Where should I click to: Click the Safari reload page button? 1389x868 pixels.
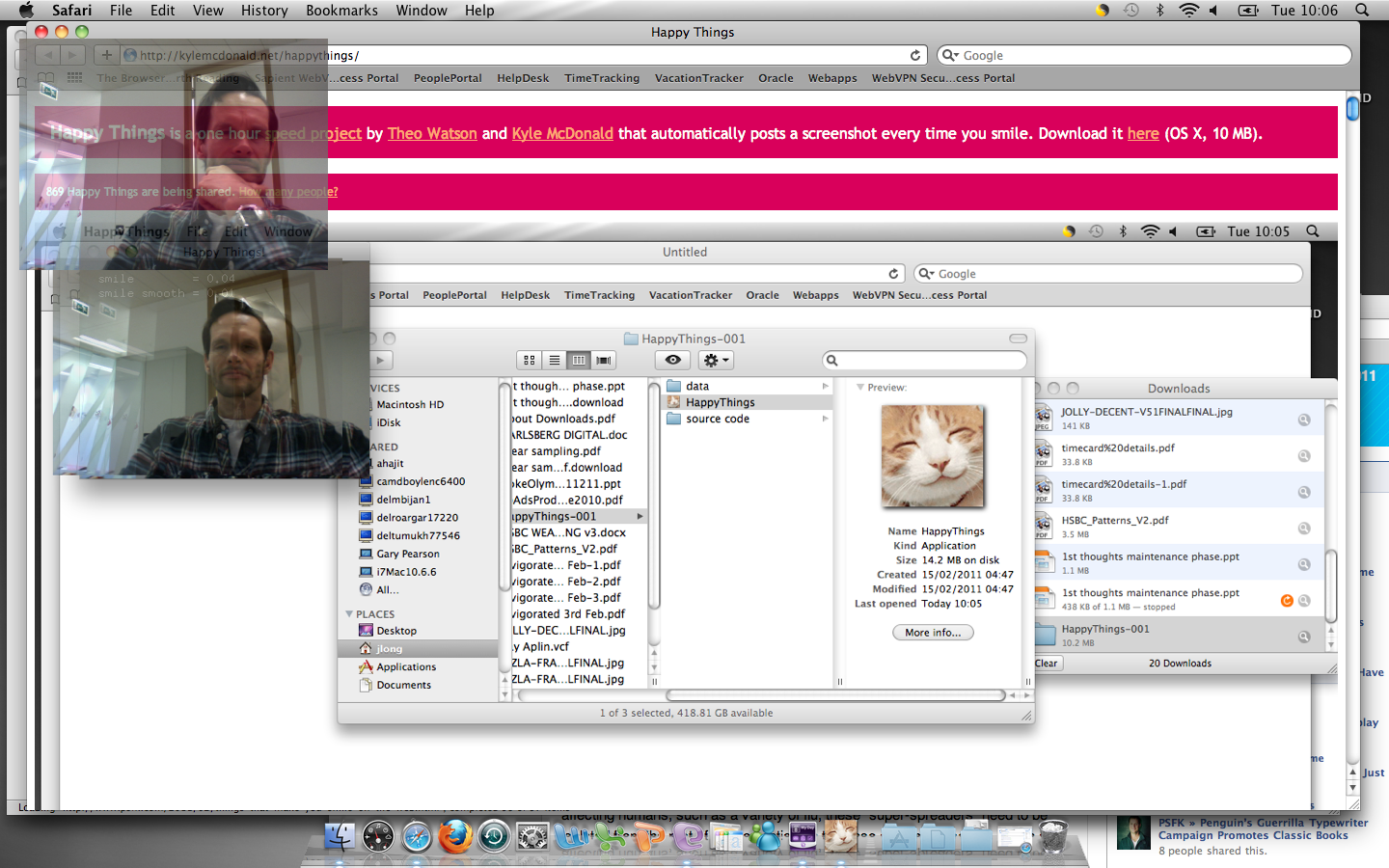coord(914,55)
